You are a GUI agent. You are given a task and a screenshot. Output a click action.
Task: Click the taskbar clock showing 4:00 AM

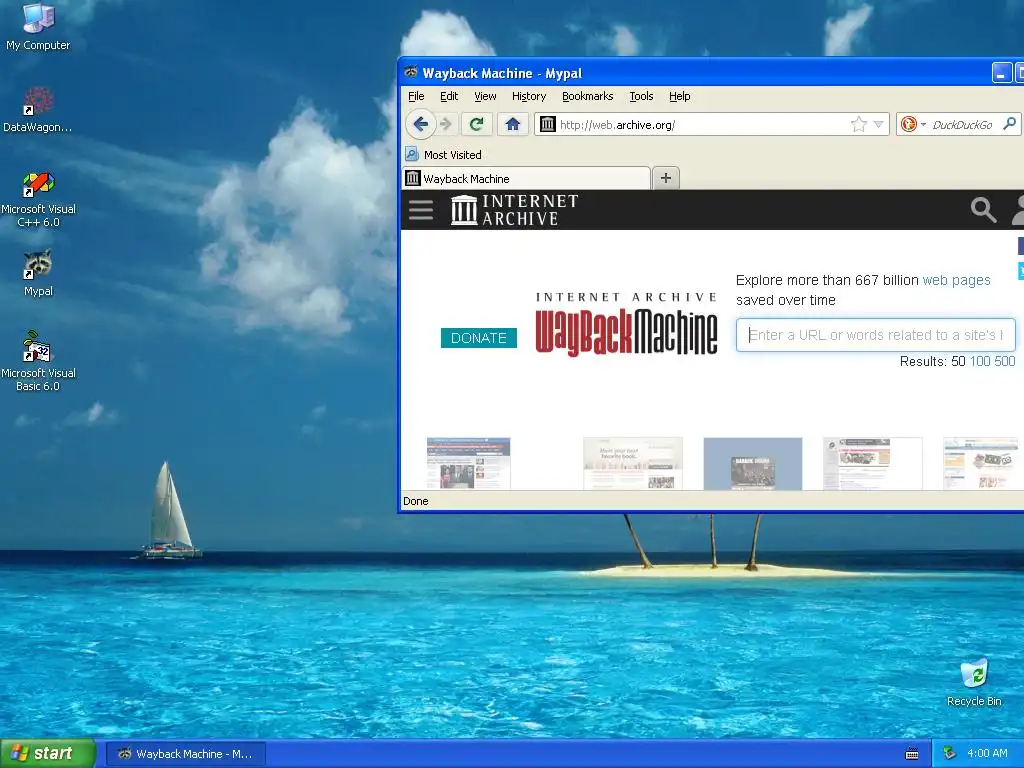pos(987,754)
